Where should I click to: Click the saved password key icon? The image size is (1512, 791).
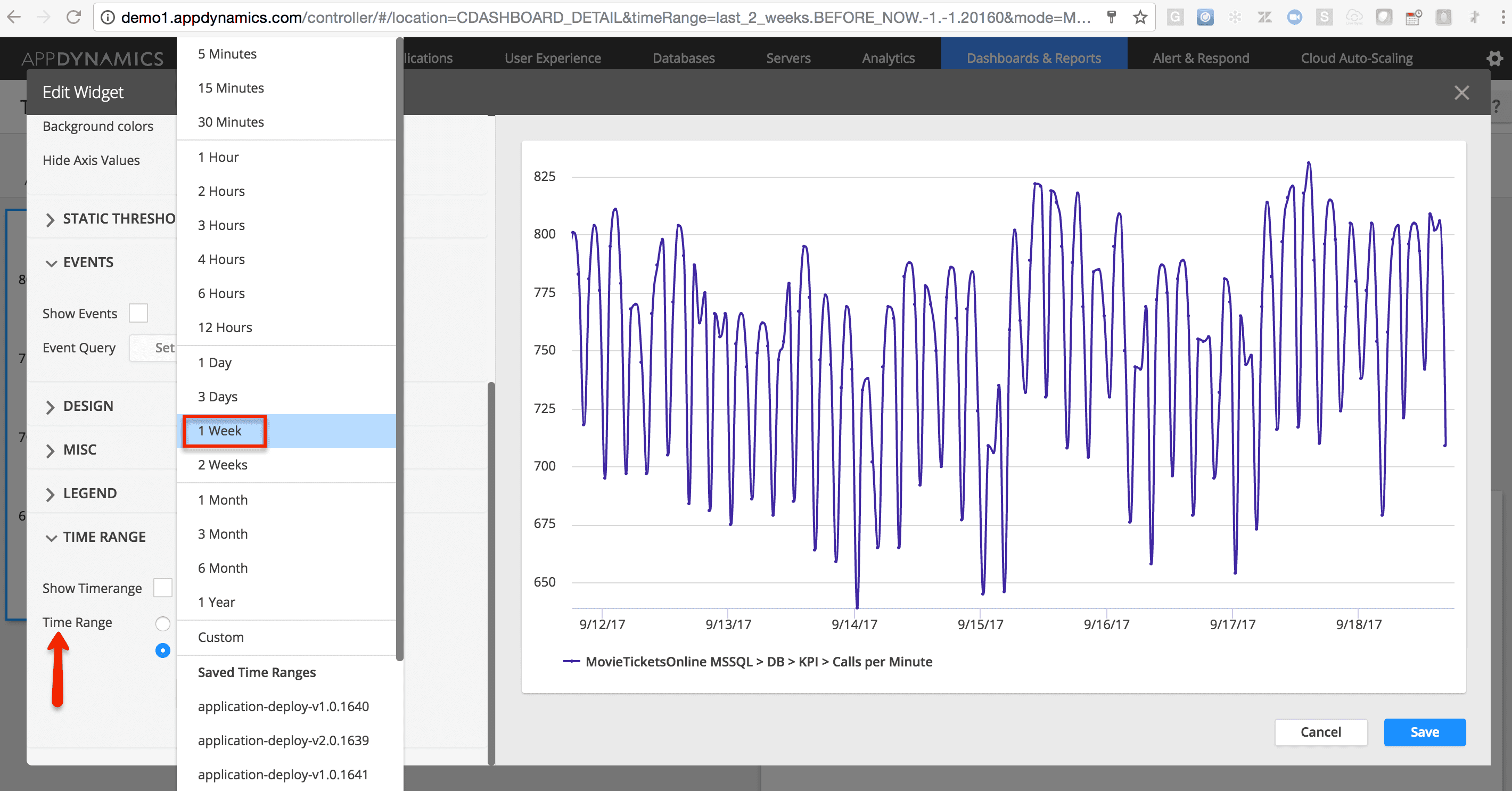(1111, 18)
